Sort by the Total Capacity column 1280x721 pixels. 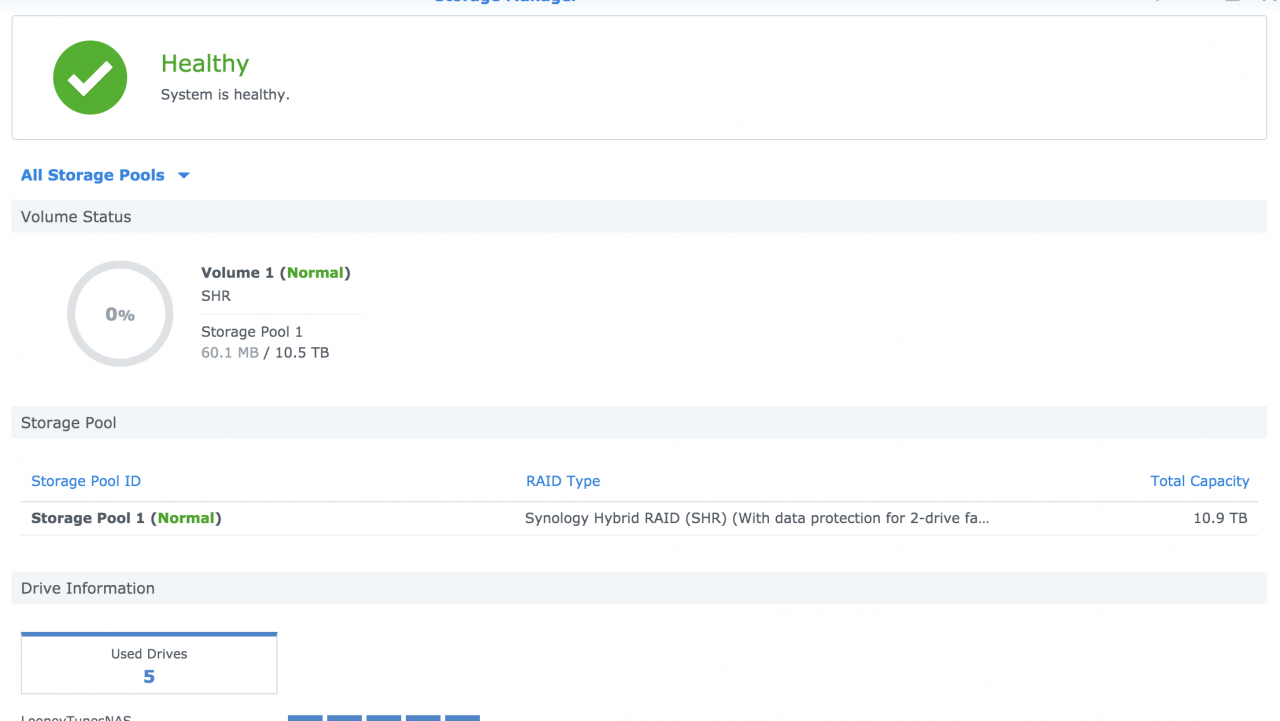click(x=1200, y=481)
